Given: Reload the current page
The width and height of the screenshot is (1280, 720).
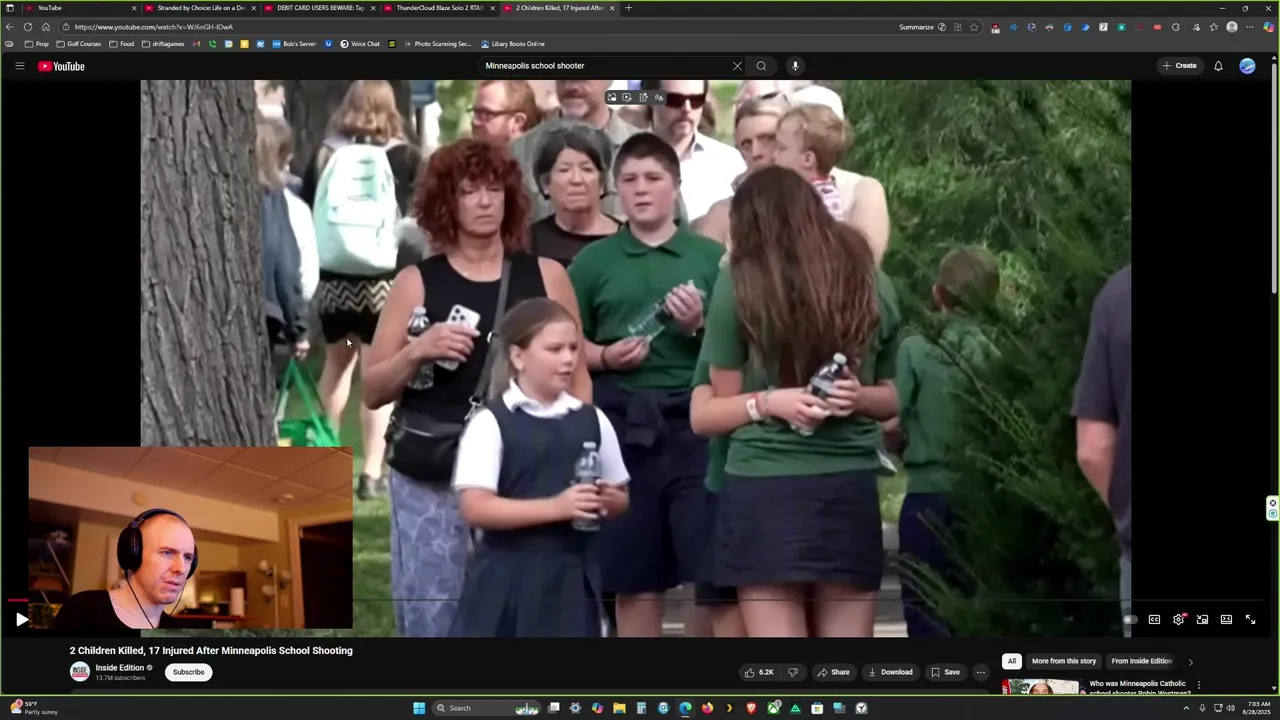Looking at the screenshot, I should click(28, 27).
